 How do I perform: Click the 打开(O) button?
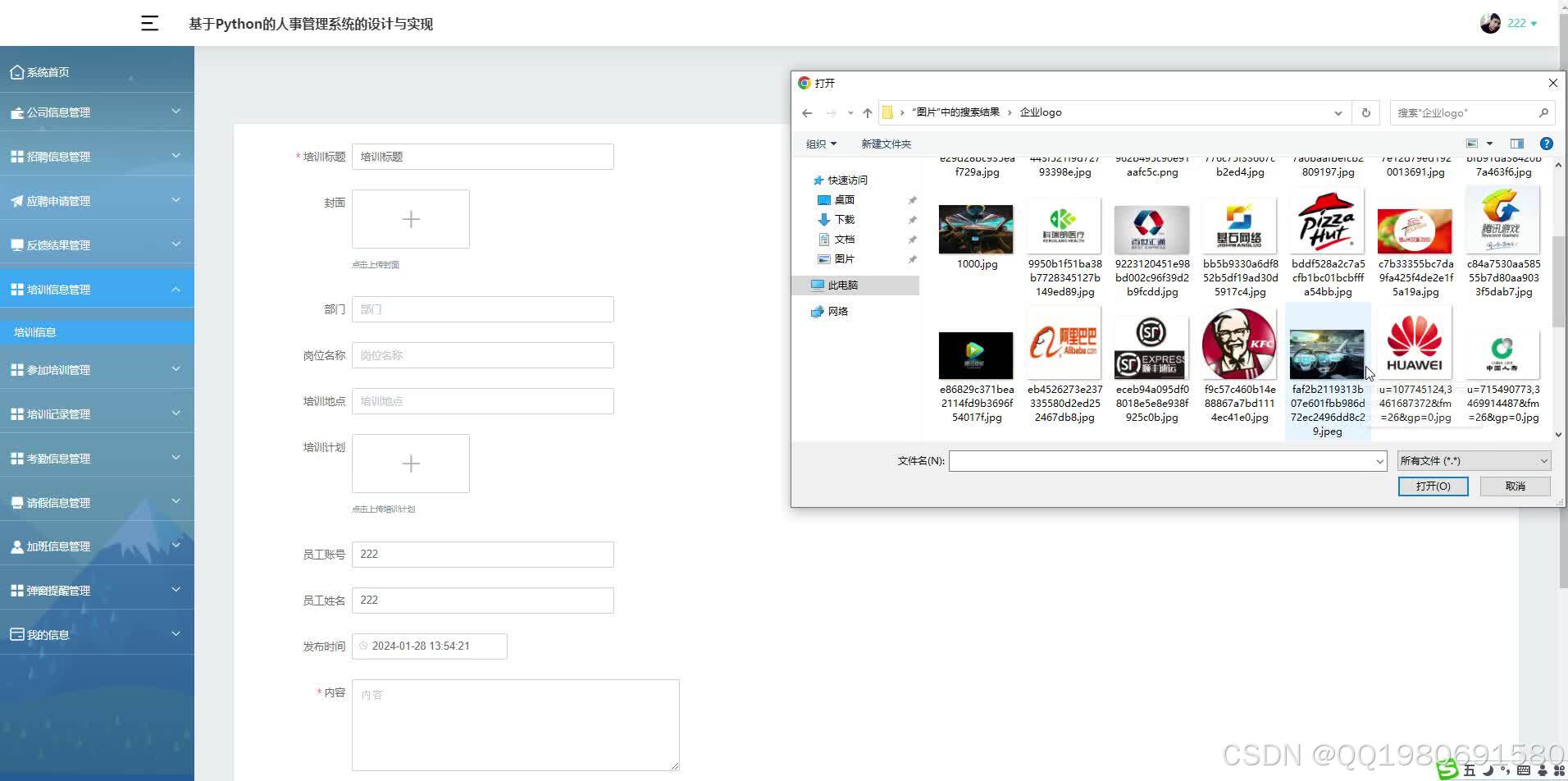(1433, 486)
